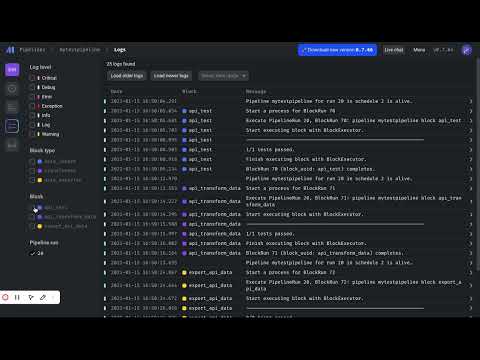Check the api_transform_data block filter
The height and width of the screenshot is (360, 480).
pos(32,217)
